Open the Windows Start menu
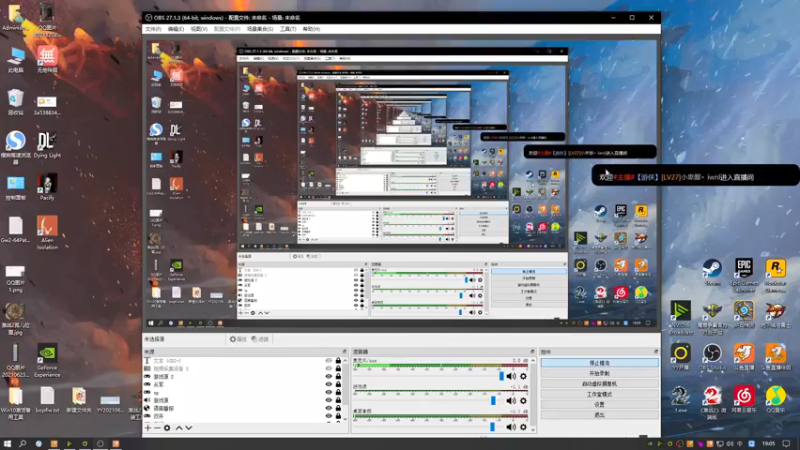 pyautogui.click(x=7, y=444)
